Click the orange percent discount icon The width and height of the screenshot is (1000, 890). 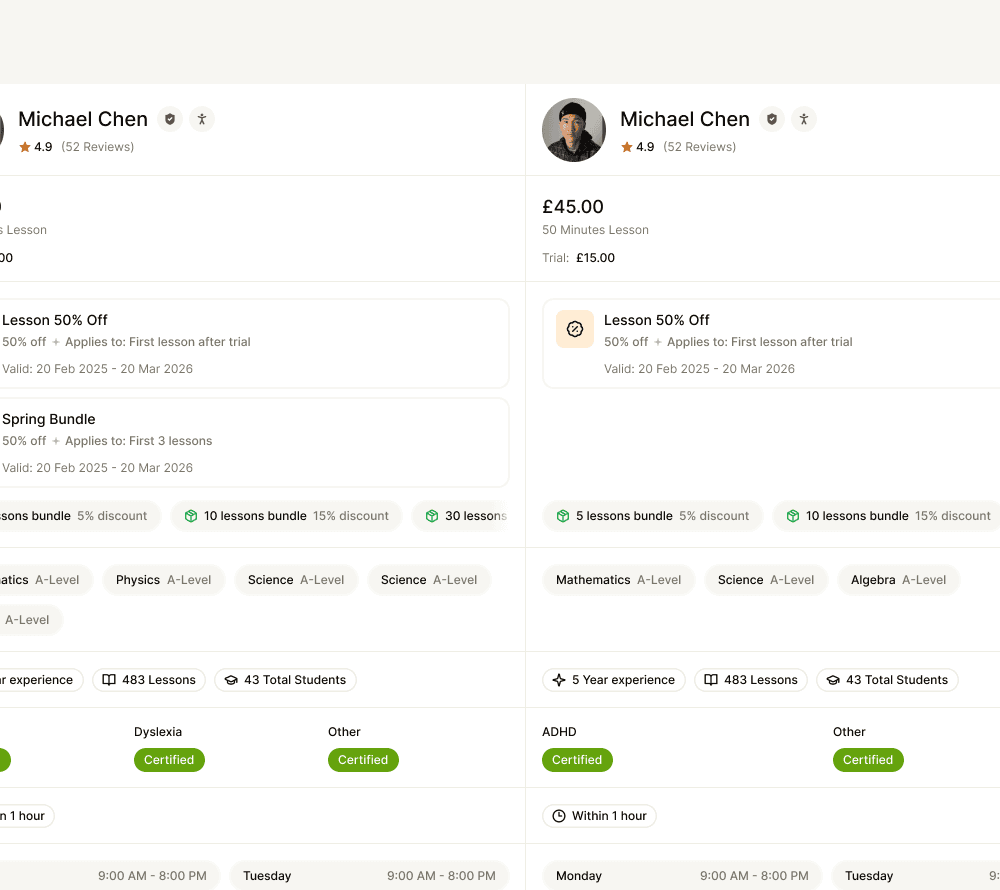[x=575, y=329]
